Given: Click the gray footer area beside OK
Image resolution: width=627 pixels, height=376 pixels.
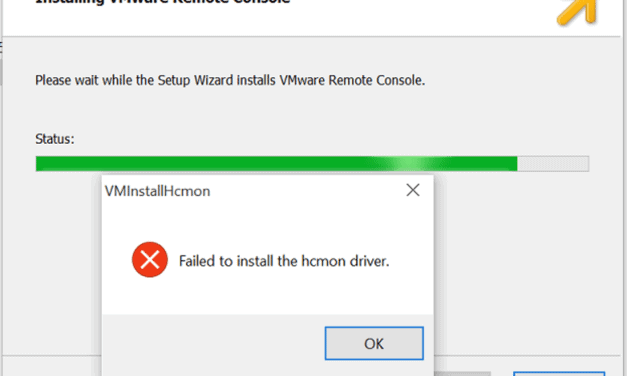Looking at the screenshot, I should 212,344.
